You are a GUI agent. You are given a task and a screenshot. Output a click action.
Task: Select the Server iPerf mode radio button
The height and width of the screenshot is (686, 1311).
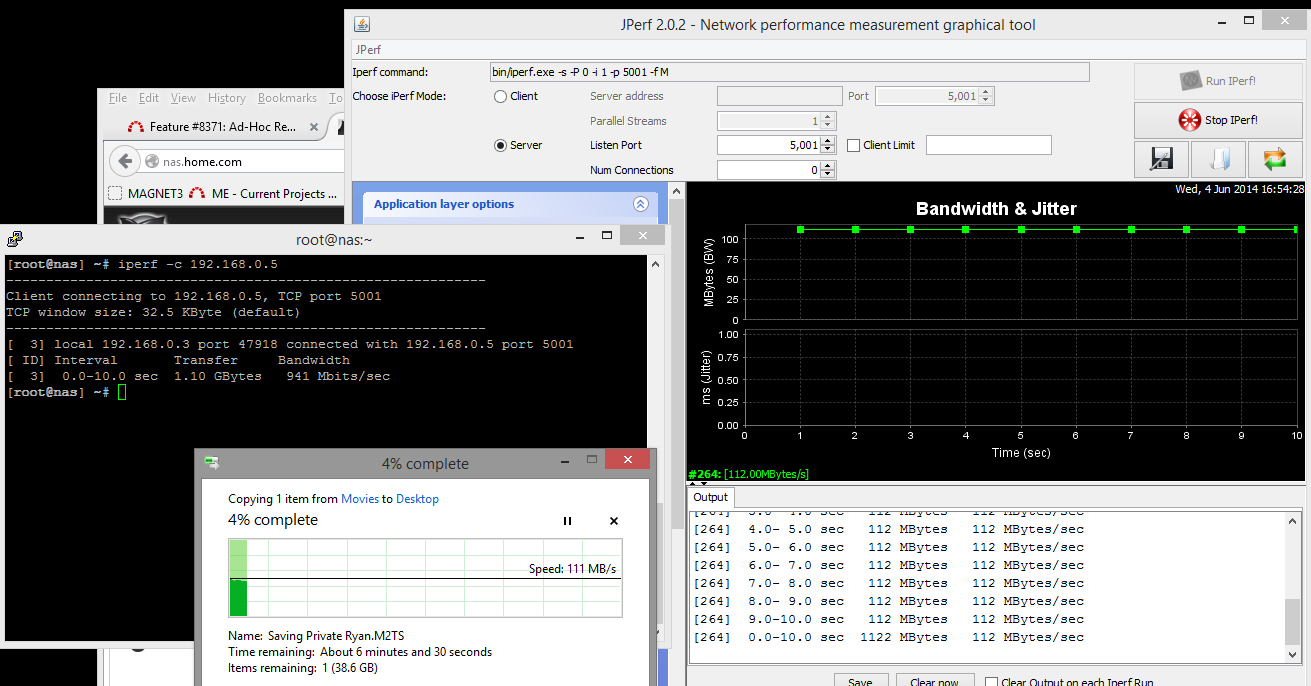click(x=500, y=145)
